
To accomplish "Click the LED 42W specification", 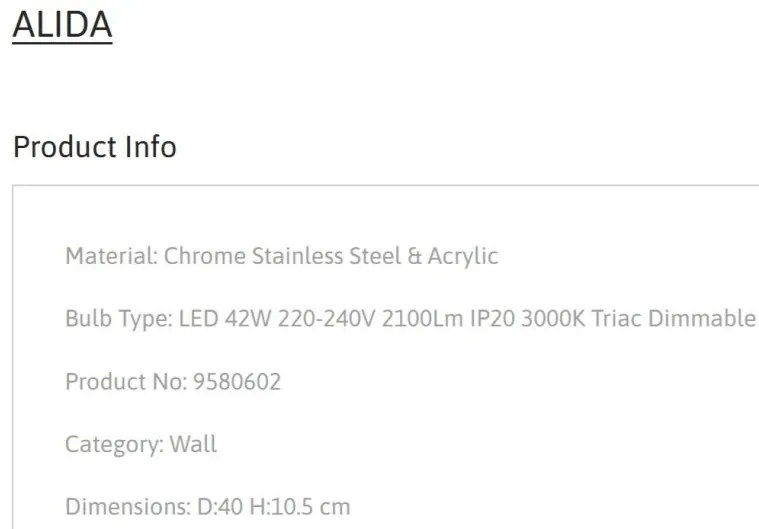I will coord(225,319).
